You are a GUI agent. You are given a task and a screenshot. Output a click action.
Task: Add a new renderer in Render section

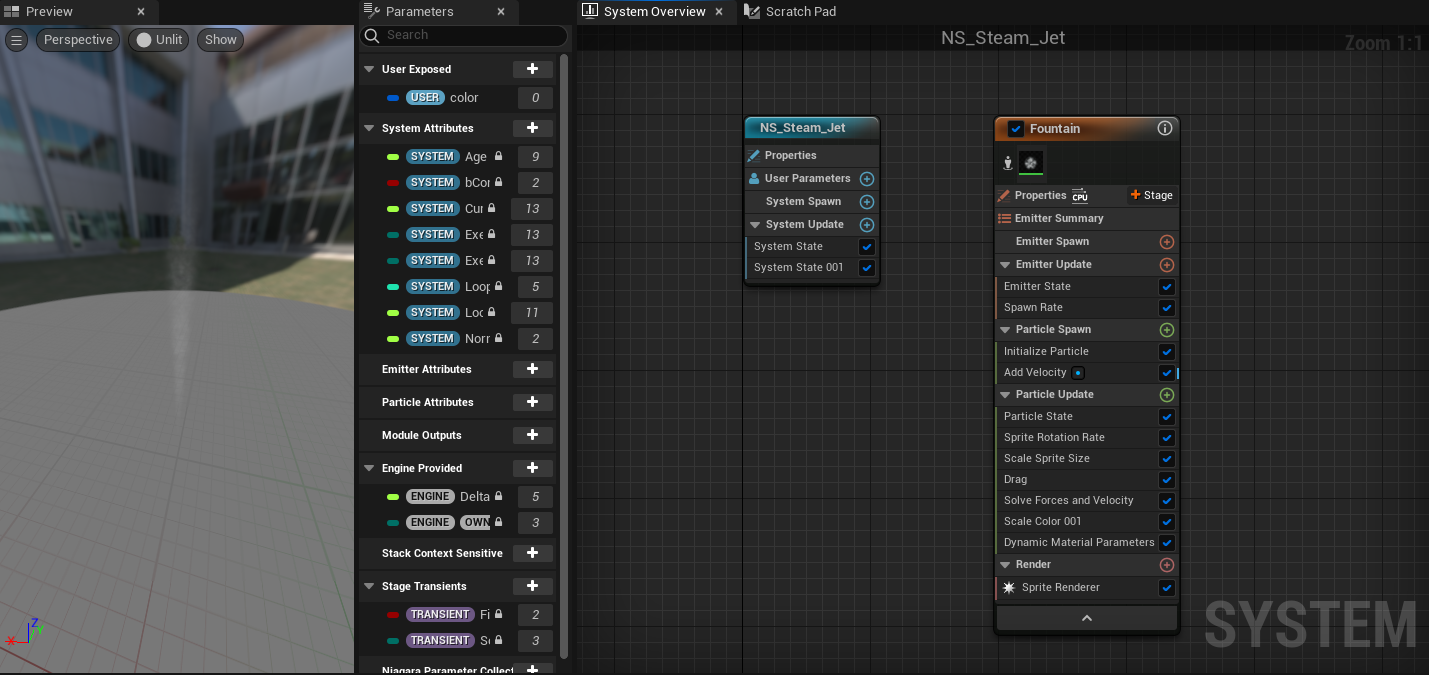[x=1166, y=565]
